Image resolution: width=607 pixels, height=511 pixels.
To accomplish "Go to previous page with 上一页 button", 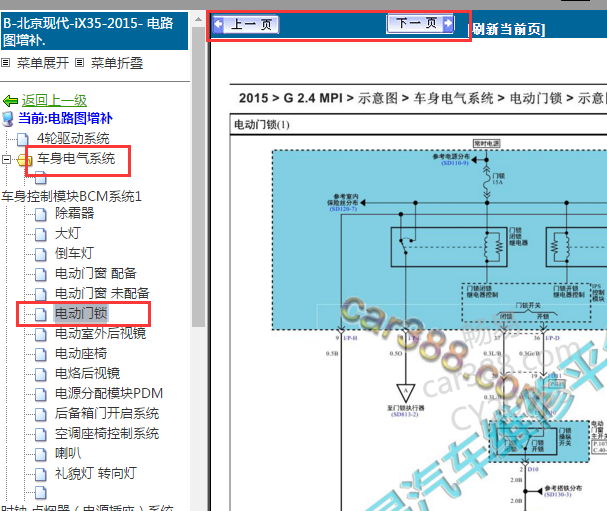I will tap(245, 24).
